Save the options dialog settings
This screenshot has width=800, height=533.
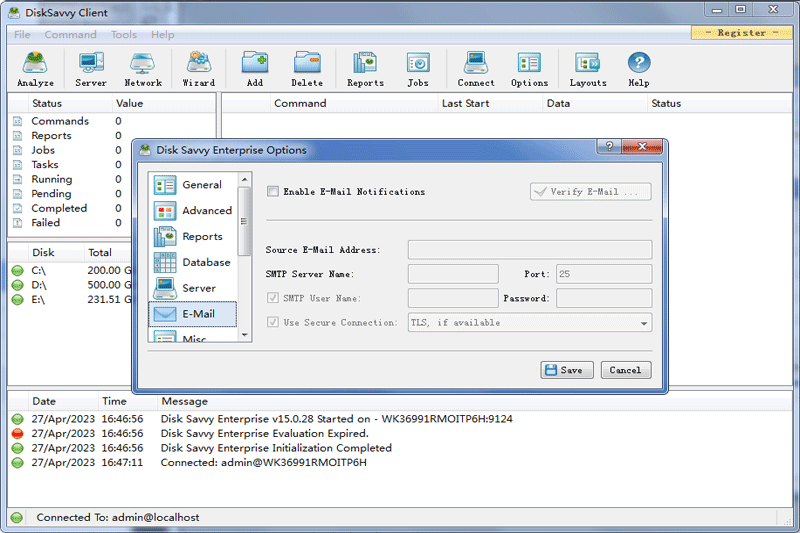(567, 370)
